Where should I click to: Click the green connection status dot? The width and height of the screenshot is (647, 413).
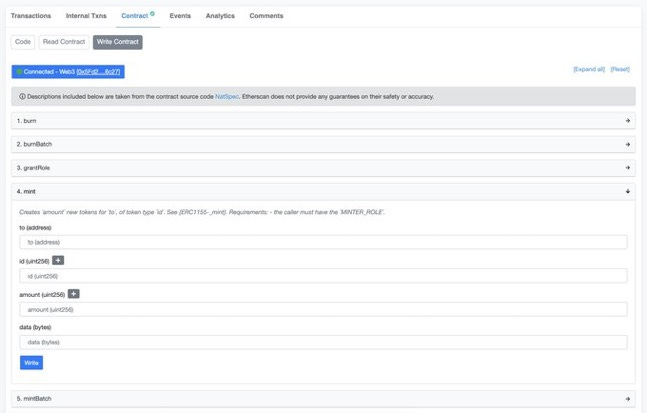coord(19,72)
